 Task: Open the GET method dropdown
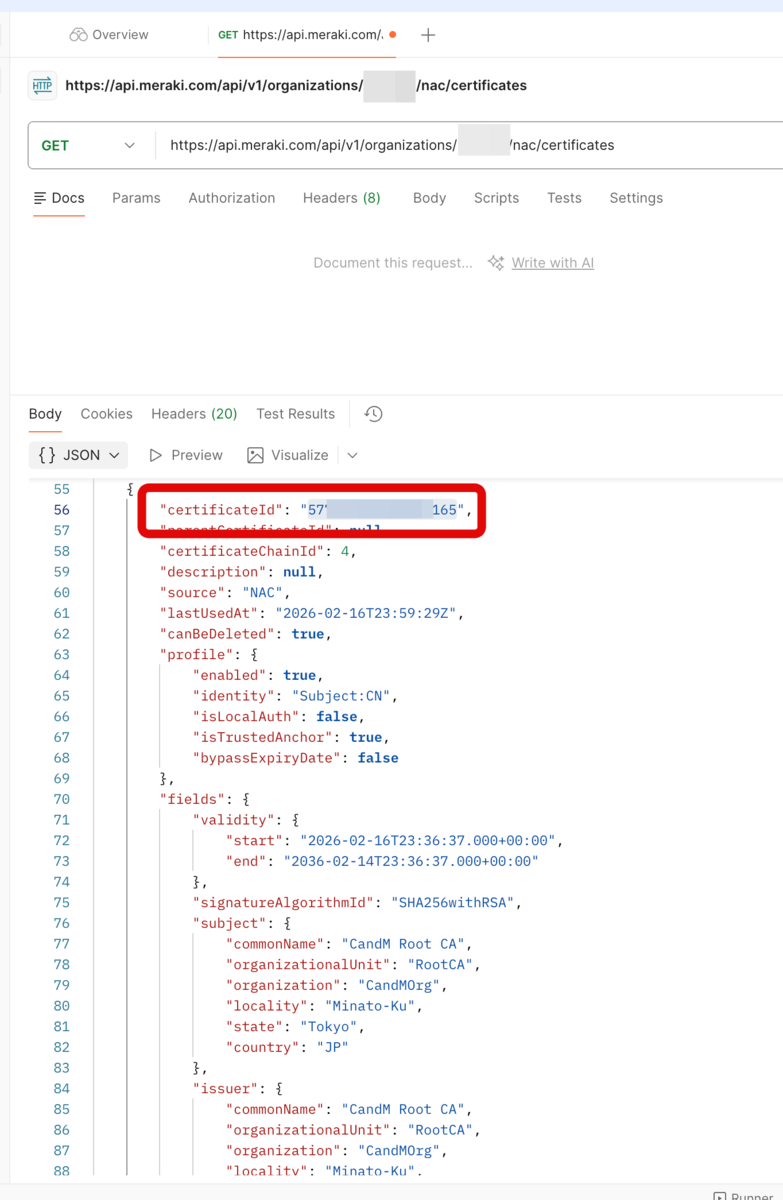point(88,145)
